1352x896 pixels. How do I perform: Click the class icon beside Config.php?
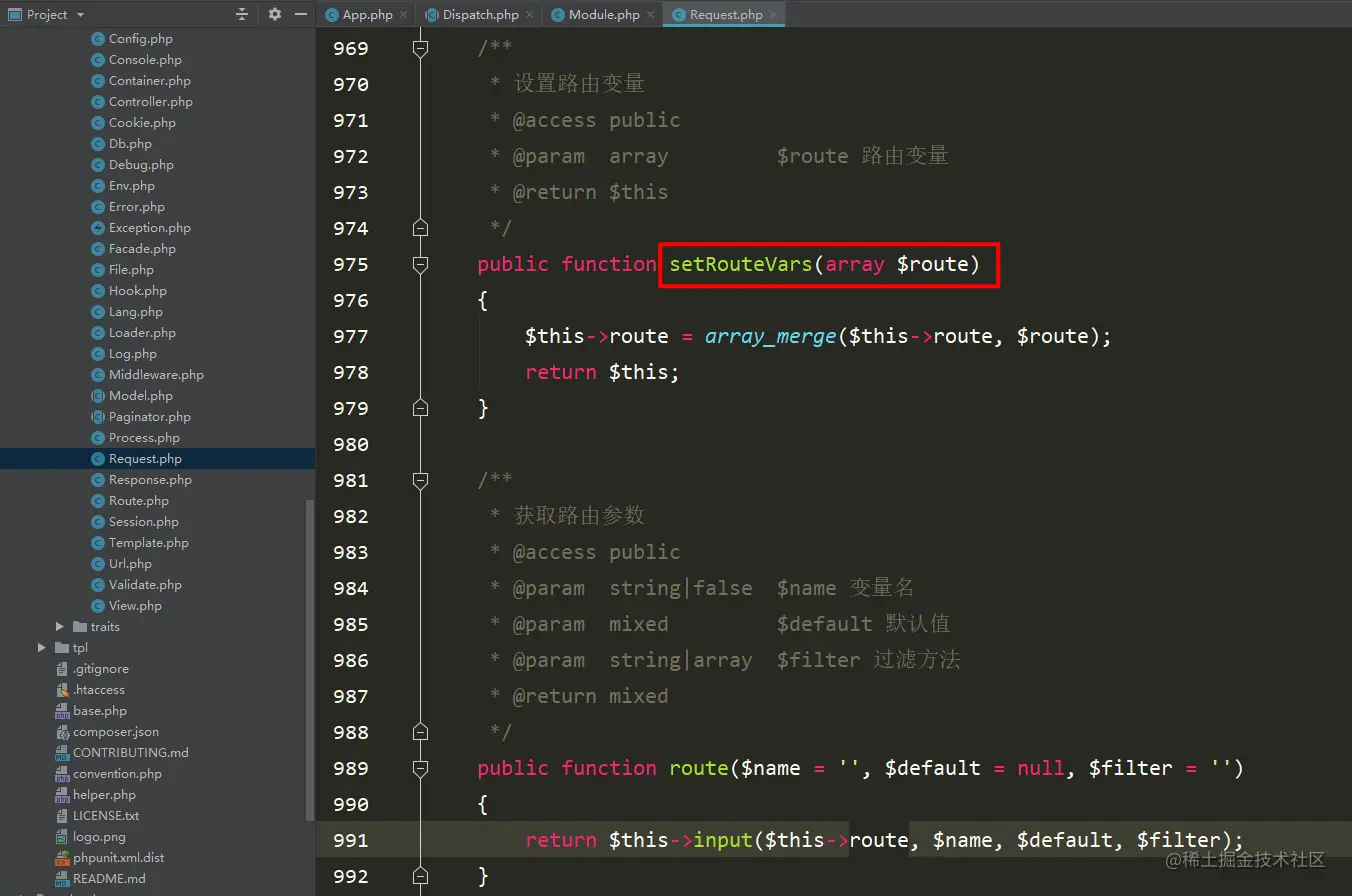98,39
